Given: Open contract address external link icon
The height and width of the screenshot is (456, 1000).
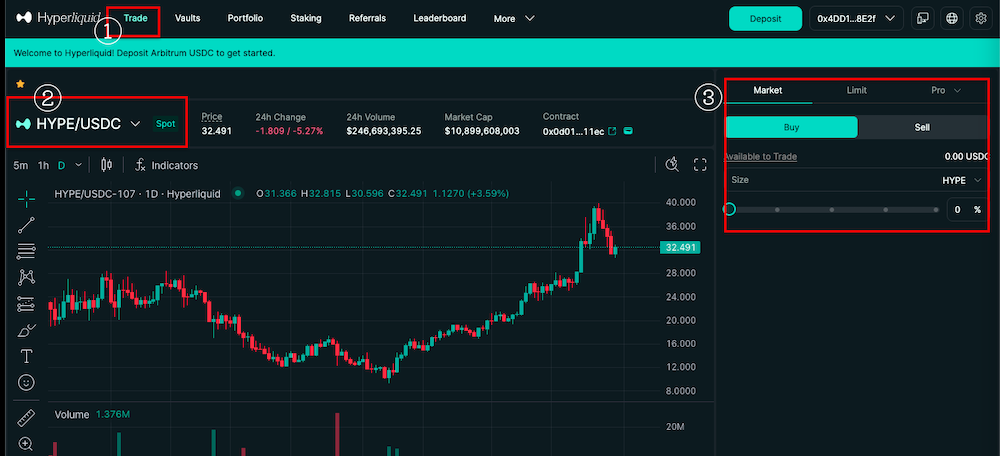Looking at the screenshot, I should [612, 131].
